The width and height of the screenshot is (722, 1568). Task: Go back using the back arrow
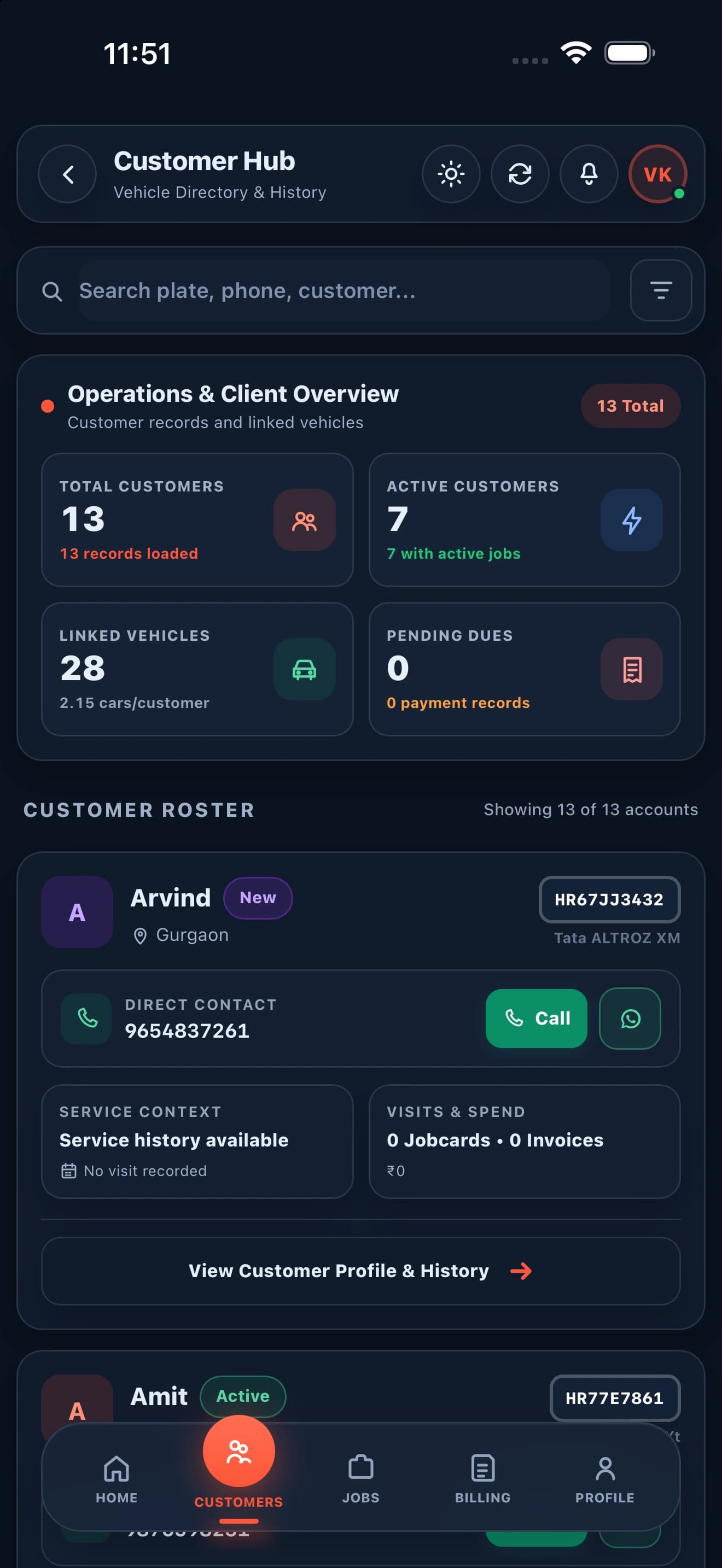click(x=67, y=174)
